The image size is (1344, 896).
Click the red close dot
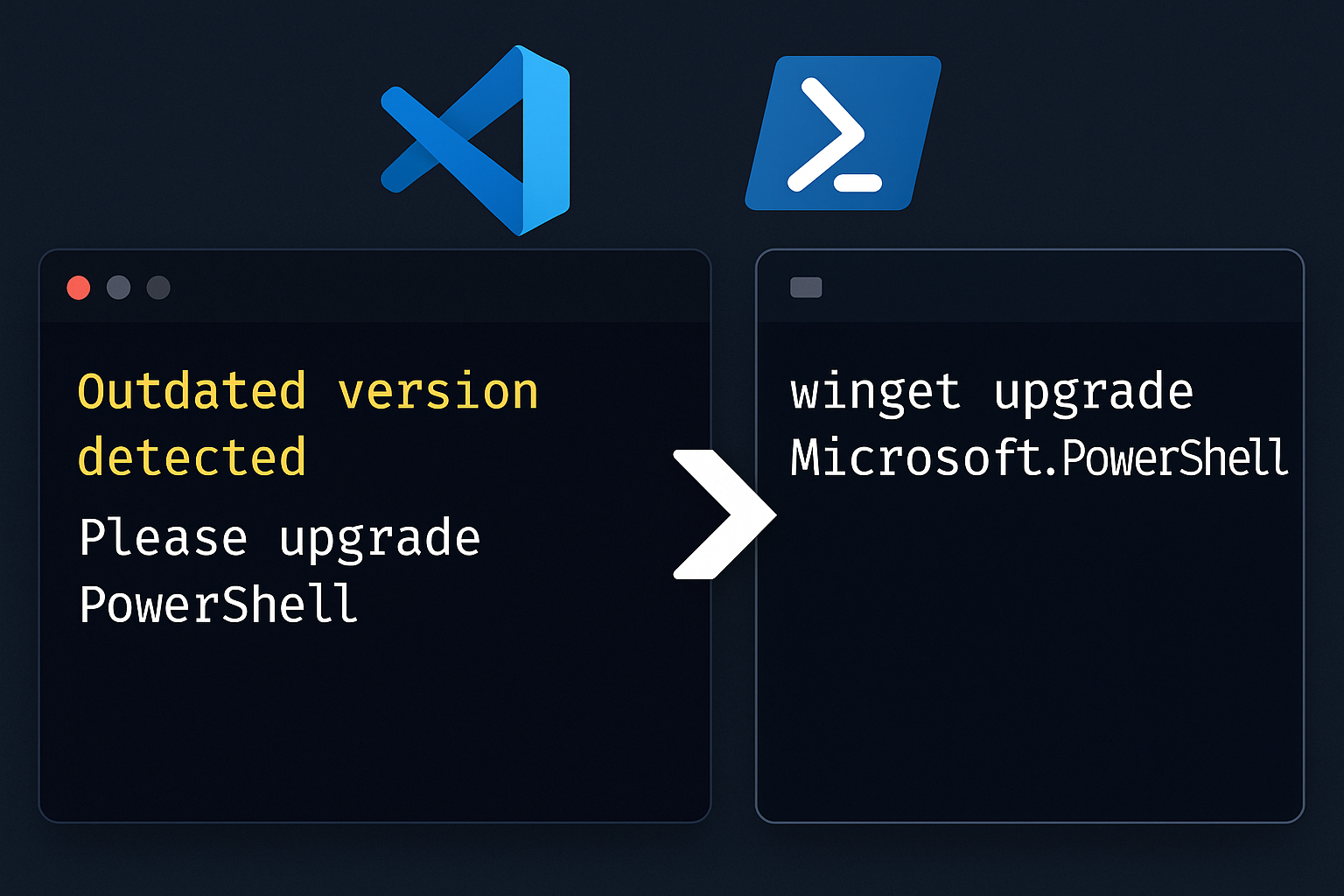79,288
